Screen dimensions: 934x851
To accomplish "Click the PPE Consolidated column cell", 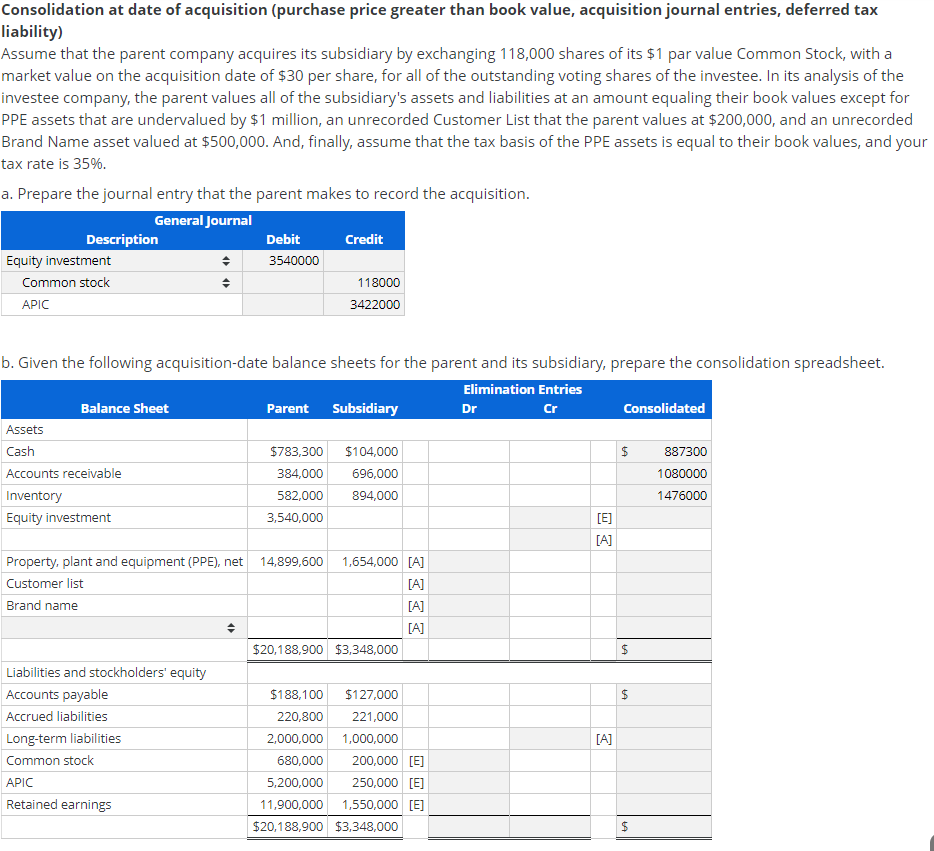I will pyautogui.click(x=662, y=561).
